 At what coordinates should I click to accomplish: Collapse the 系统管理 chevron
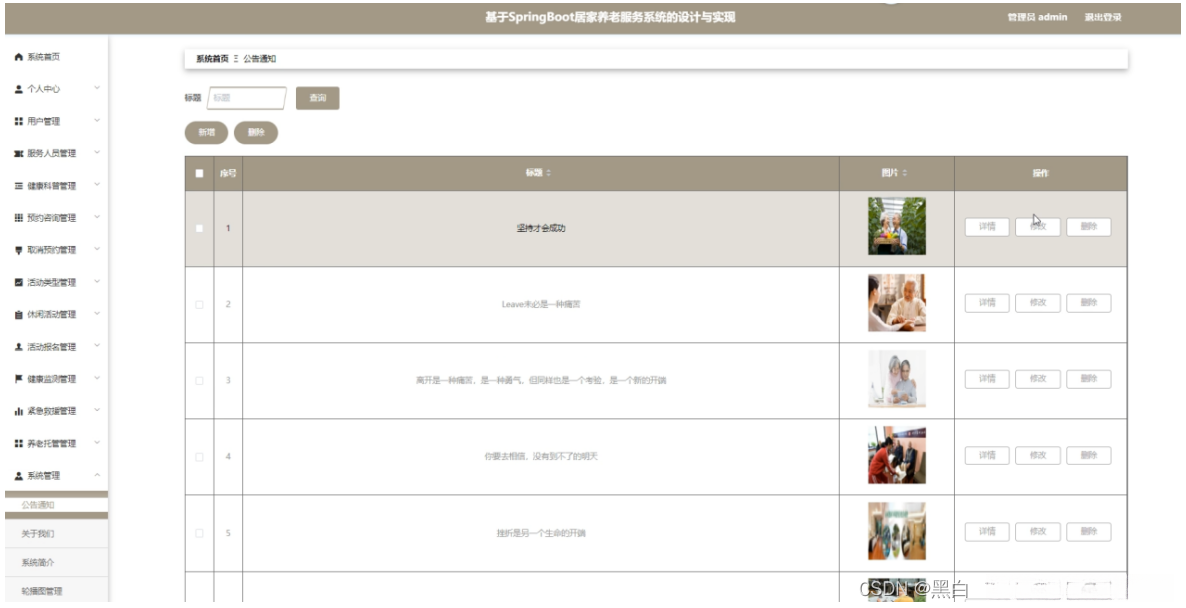(97, 475)
